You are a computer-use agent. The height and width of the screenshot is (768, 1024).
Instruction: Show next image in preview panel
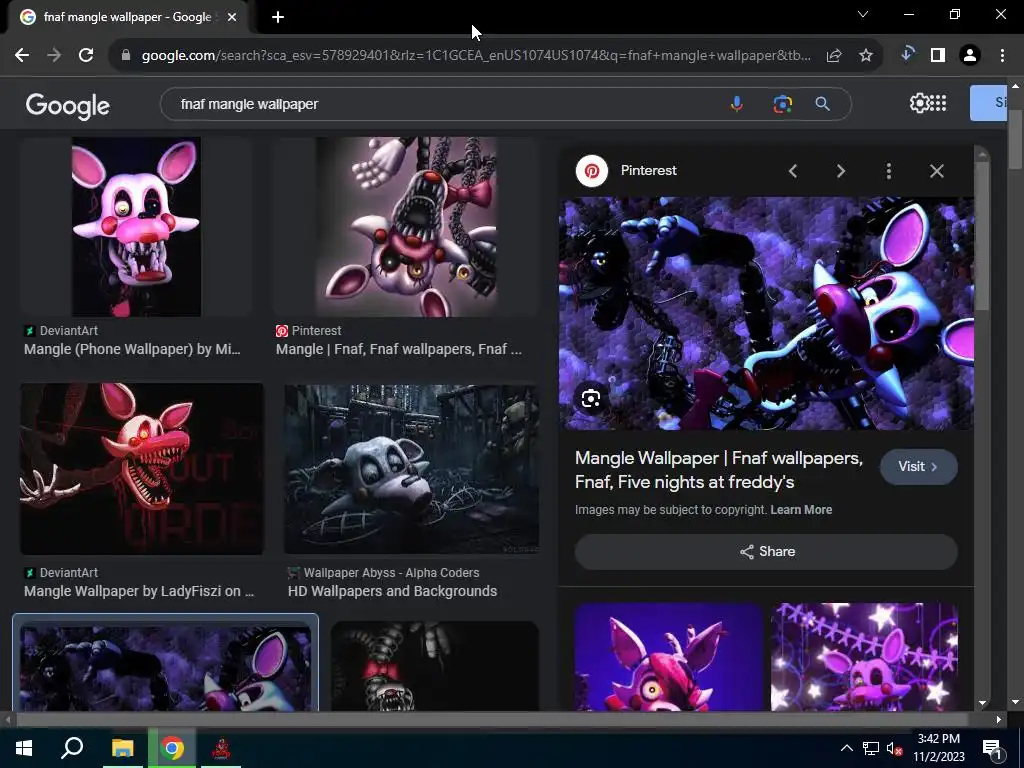pyautogui.click(x=840, y=171)
